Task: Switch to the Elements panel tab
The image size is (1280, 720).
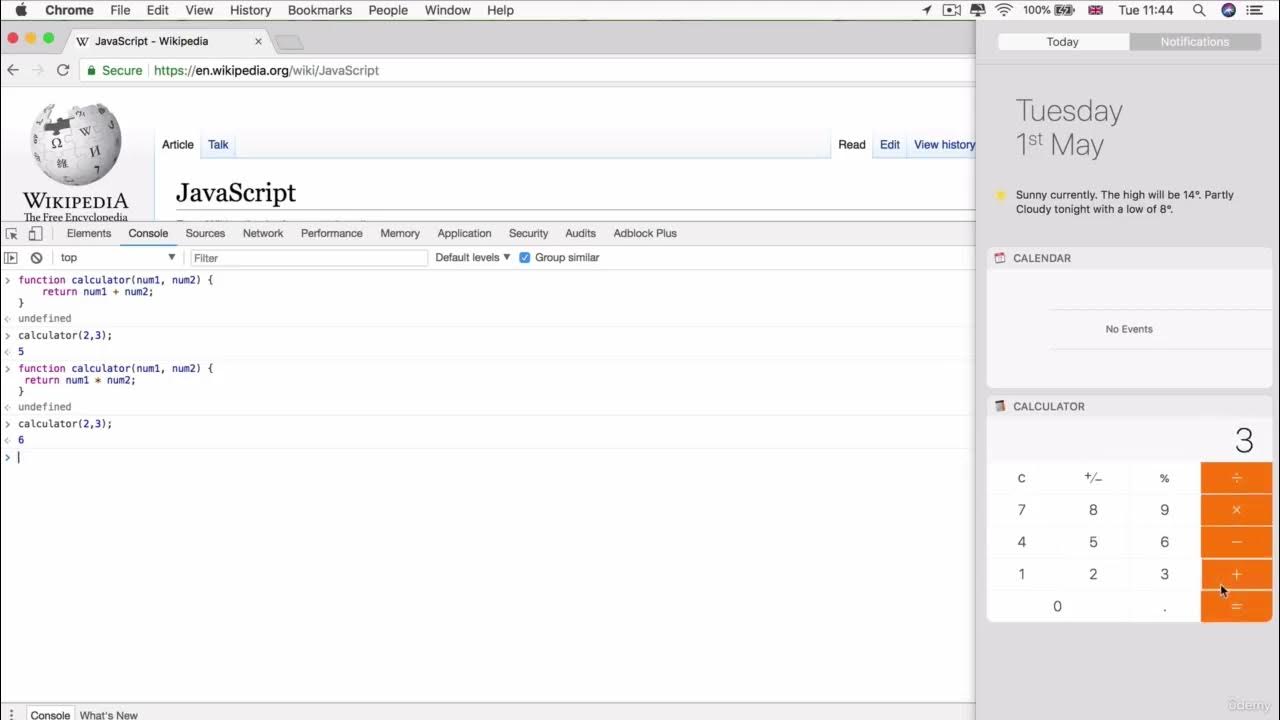Action: tap(89, 233)
